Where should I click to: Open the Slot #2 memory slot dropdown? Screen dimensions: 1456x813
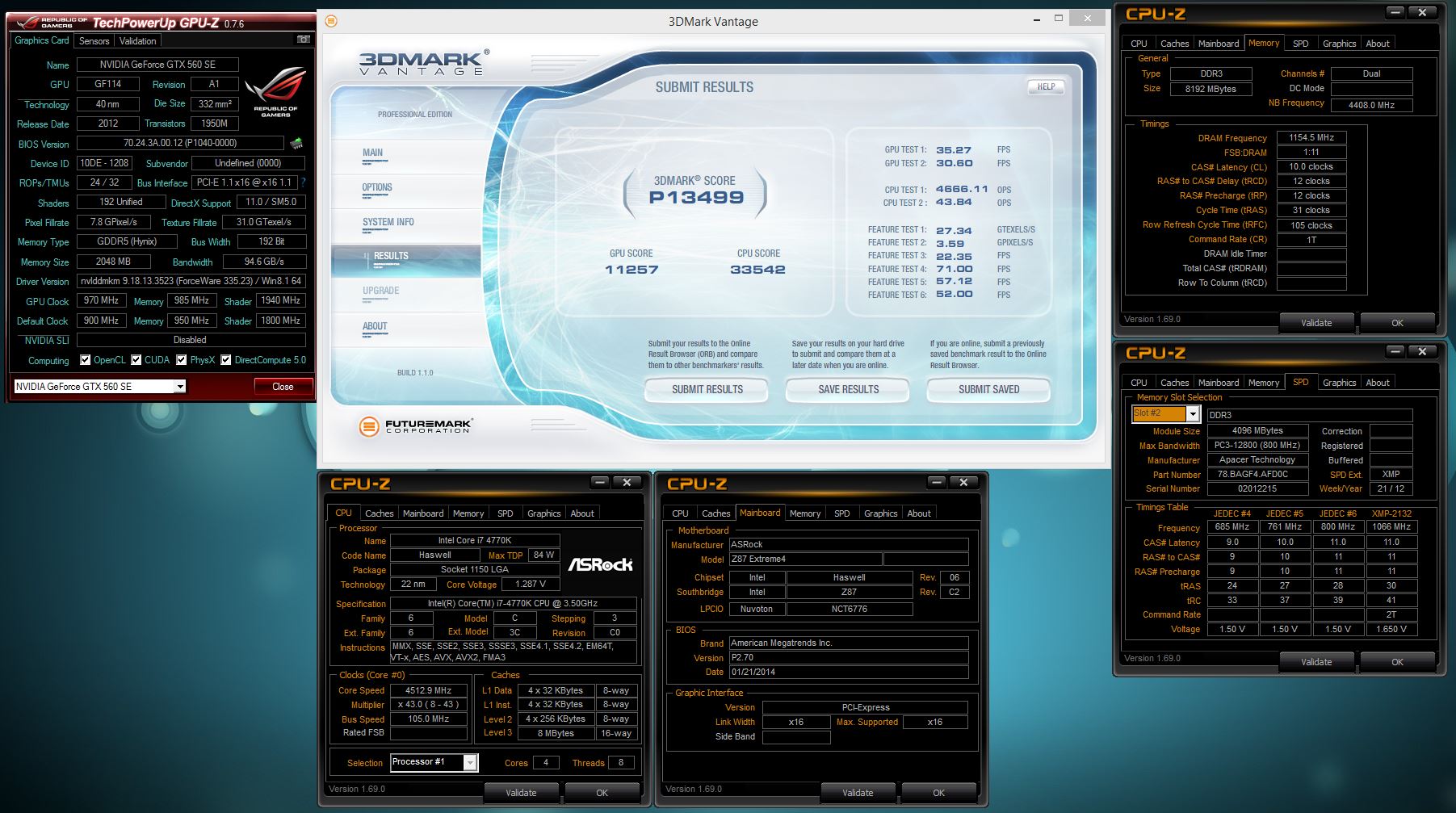[1192, 413]
